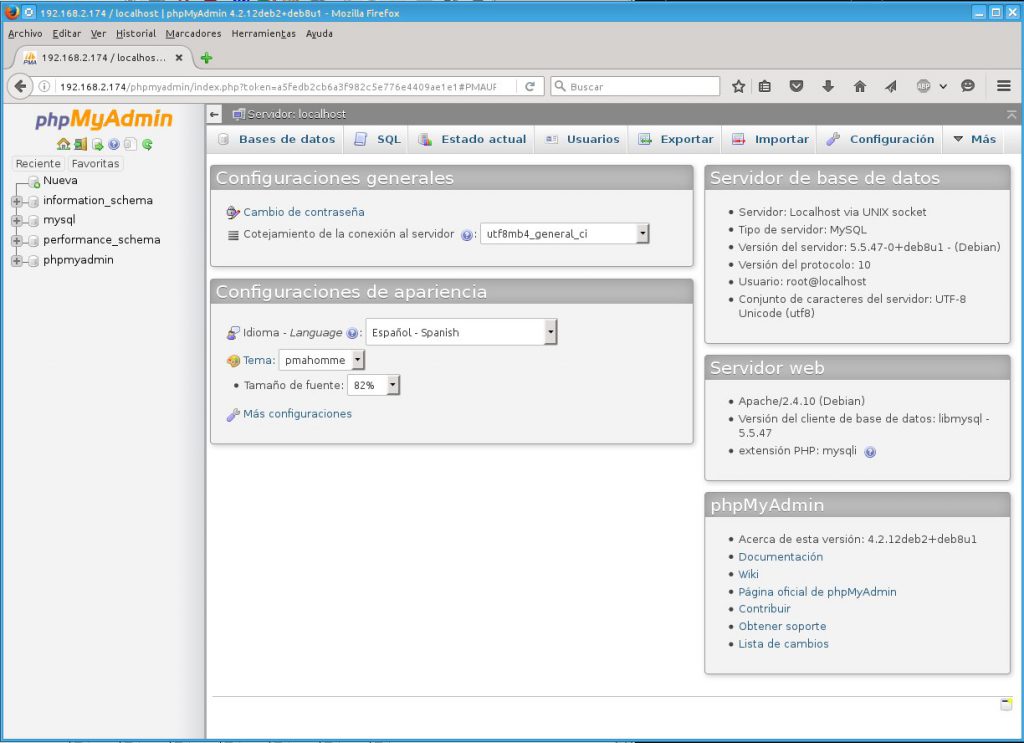Open the Documentación link
Image resolution: width=1024 pixels, height=743 pixels.
[780, 557]
